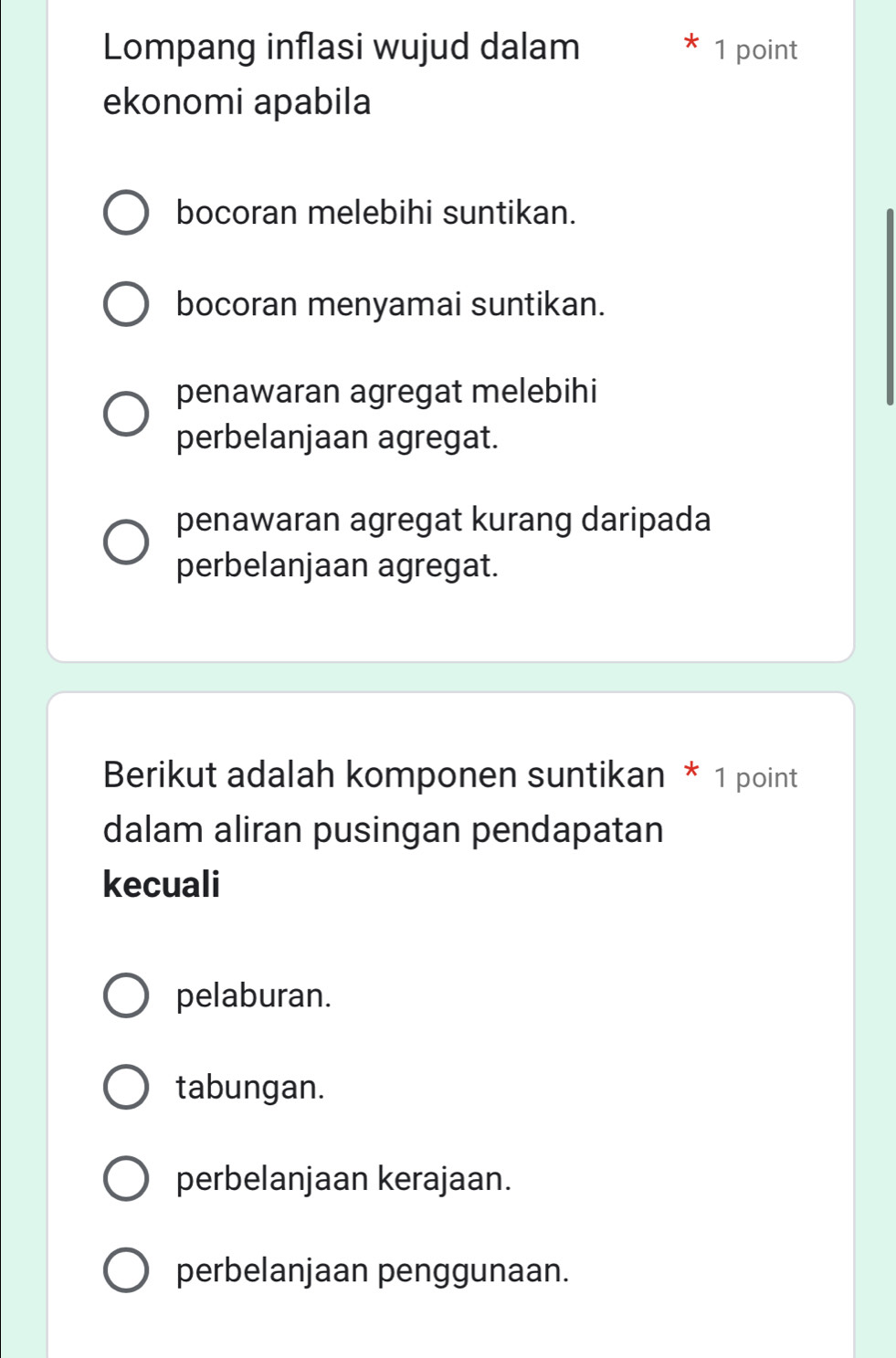896x1358 pixels.
Task: Click the 'tabungan.' option label text
Action: point(250,1087)
